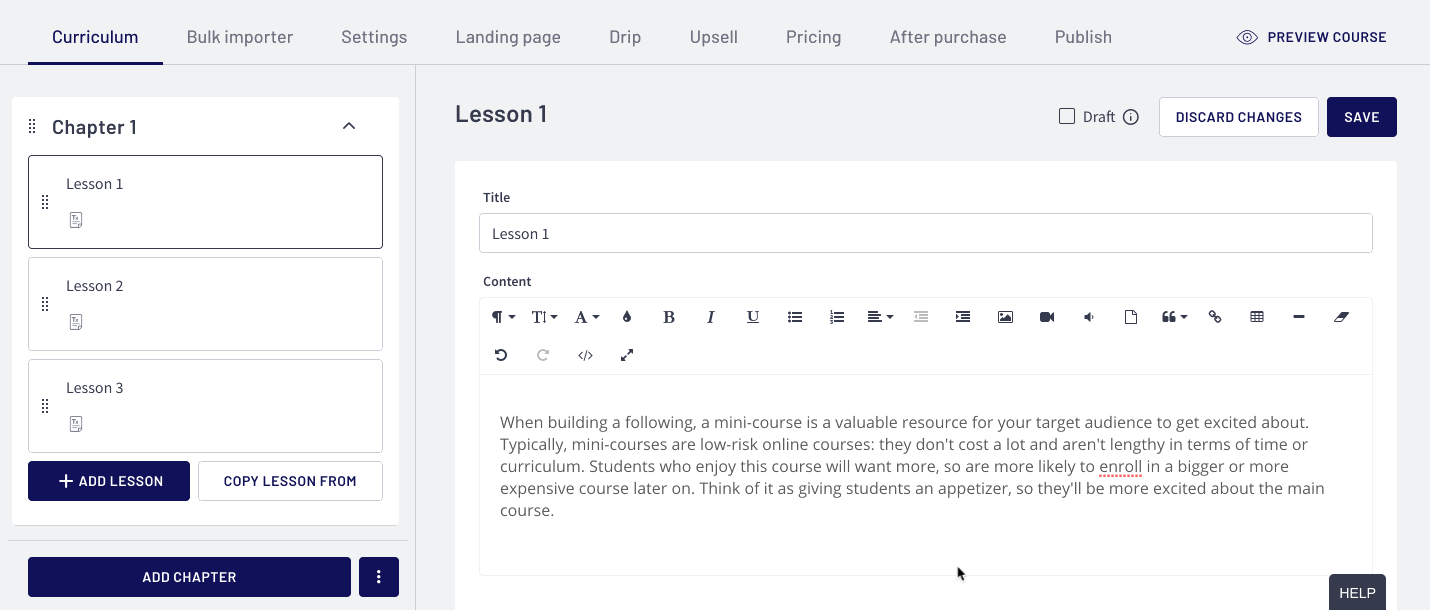Viewport: 1430px width, 610px height.
Task: Toggle underline formatting
Action: pos(753,317)
